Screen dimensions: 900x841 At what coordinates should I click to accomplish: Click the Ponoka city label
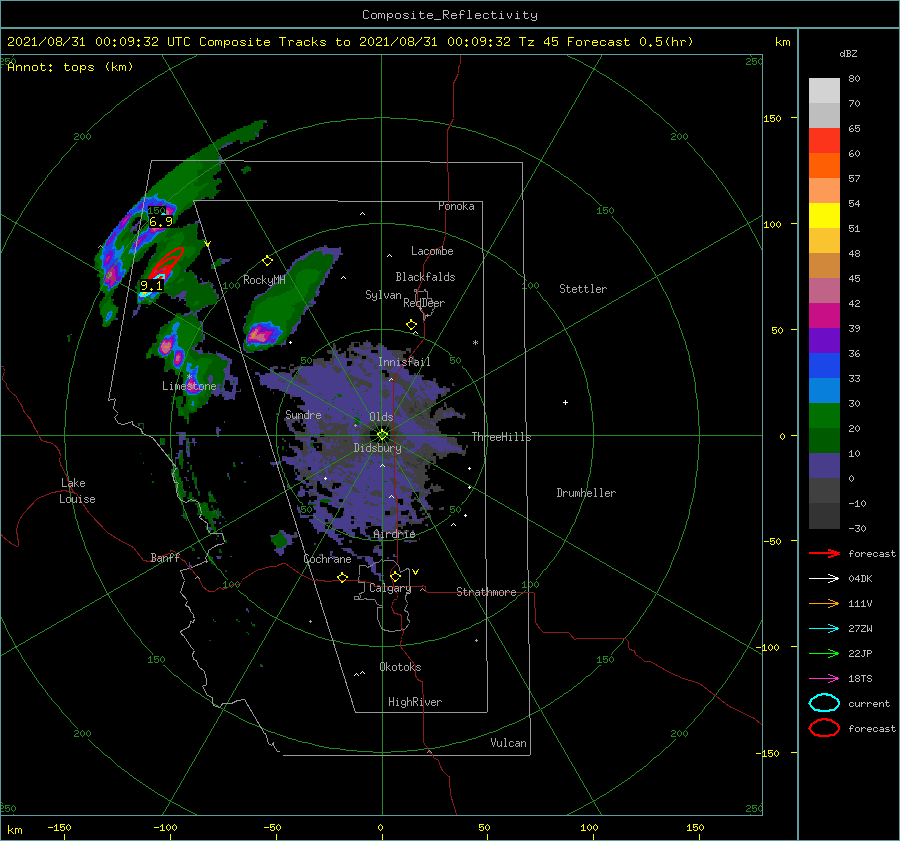(x=456, y=206)
